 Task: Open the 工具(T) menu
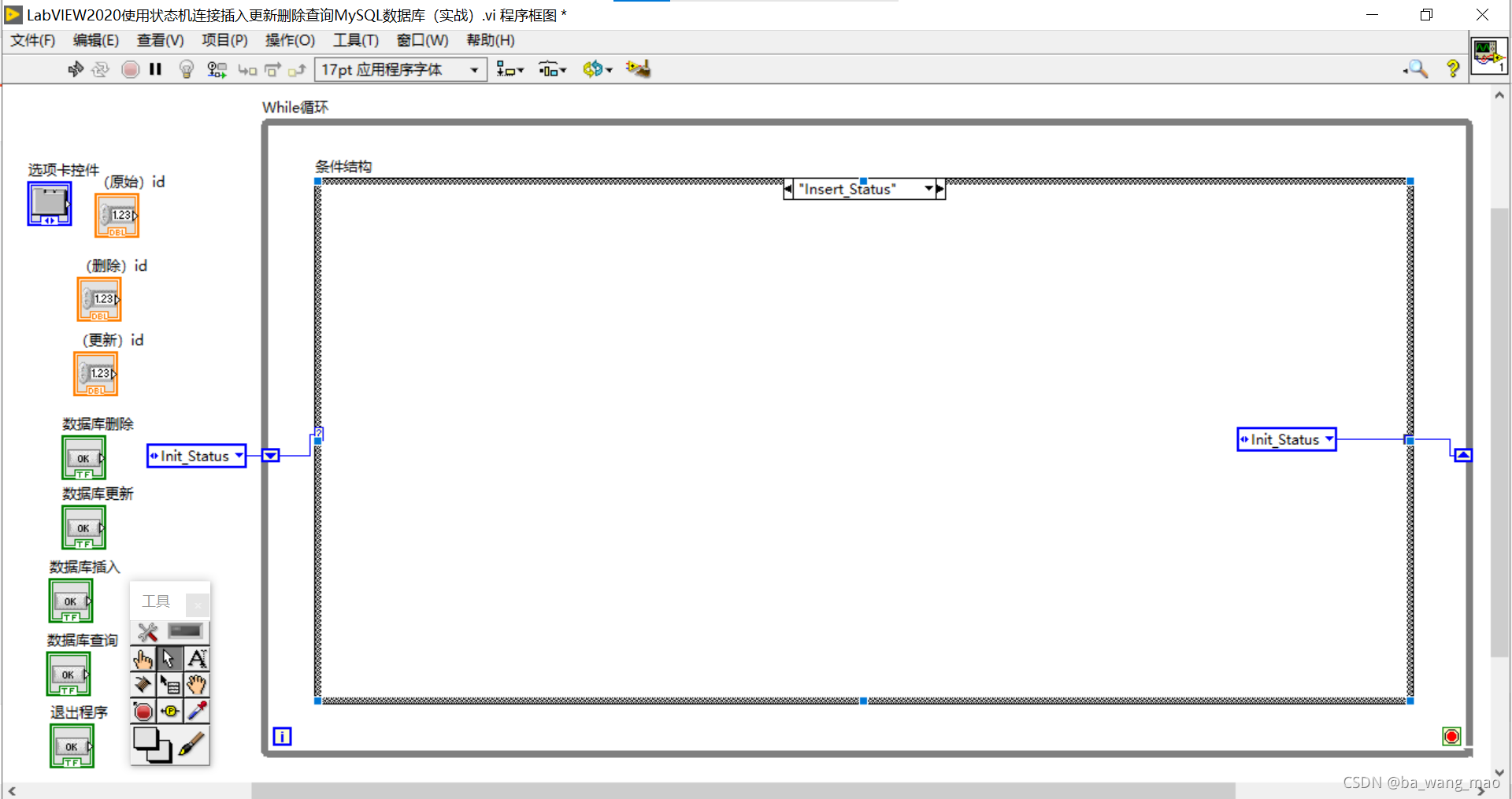click(x=356, y=40)
